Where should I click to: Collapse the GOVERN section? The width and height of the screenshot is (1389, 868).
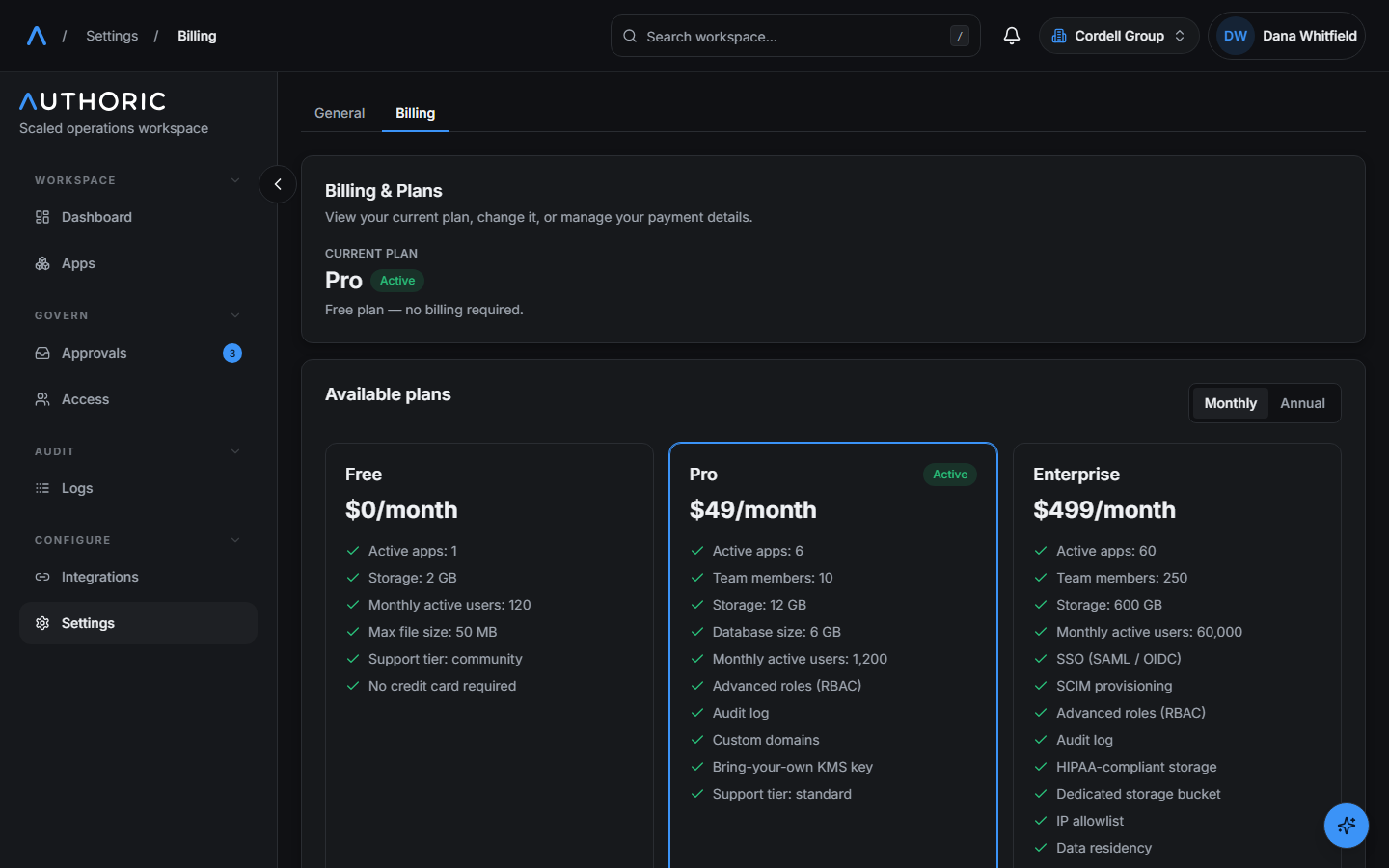click(x=235, y=315)
